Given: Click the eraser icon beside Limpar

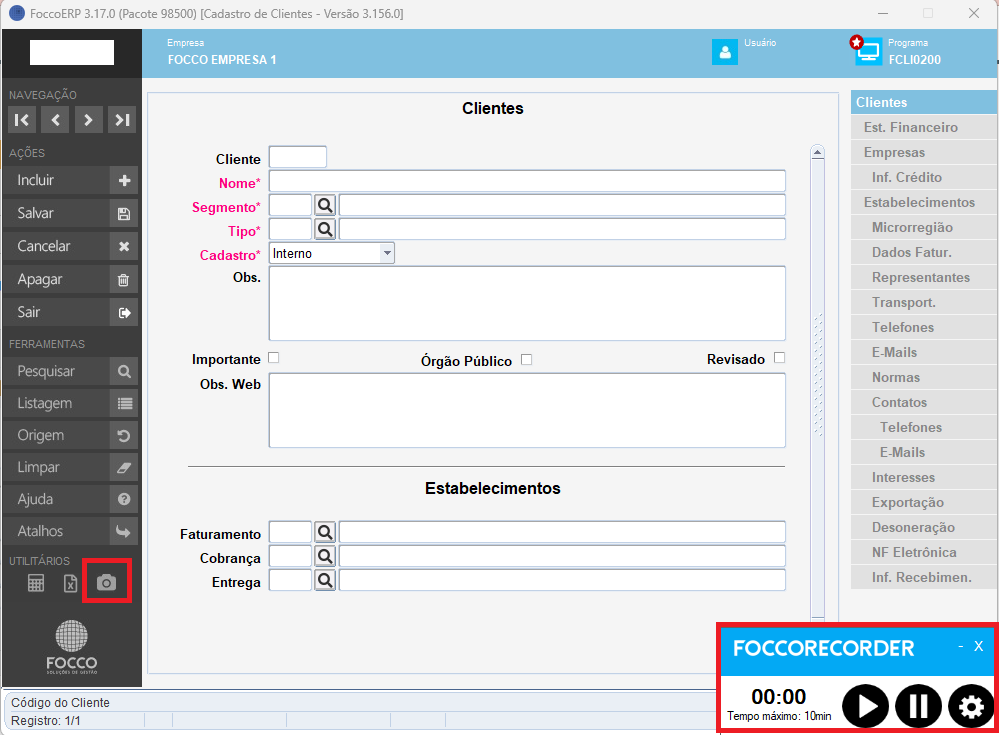Looking at the screenshot, I should 124,467.
